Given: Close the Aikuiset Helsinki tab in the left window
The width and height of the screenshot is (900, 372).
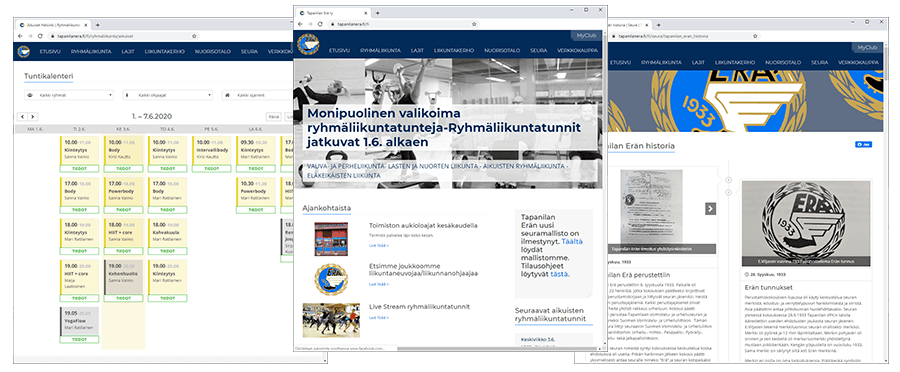Looking at the screenshot, I should pyautogui.click(x=87, y=25).
